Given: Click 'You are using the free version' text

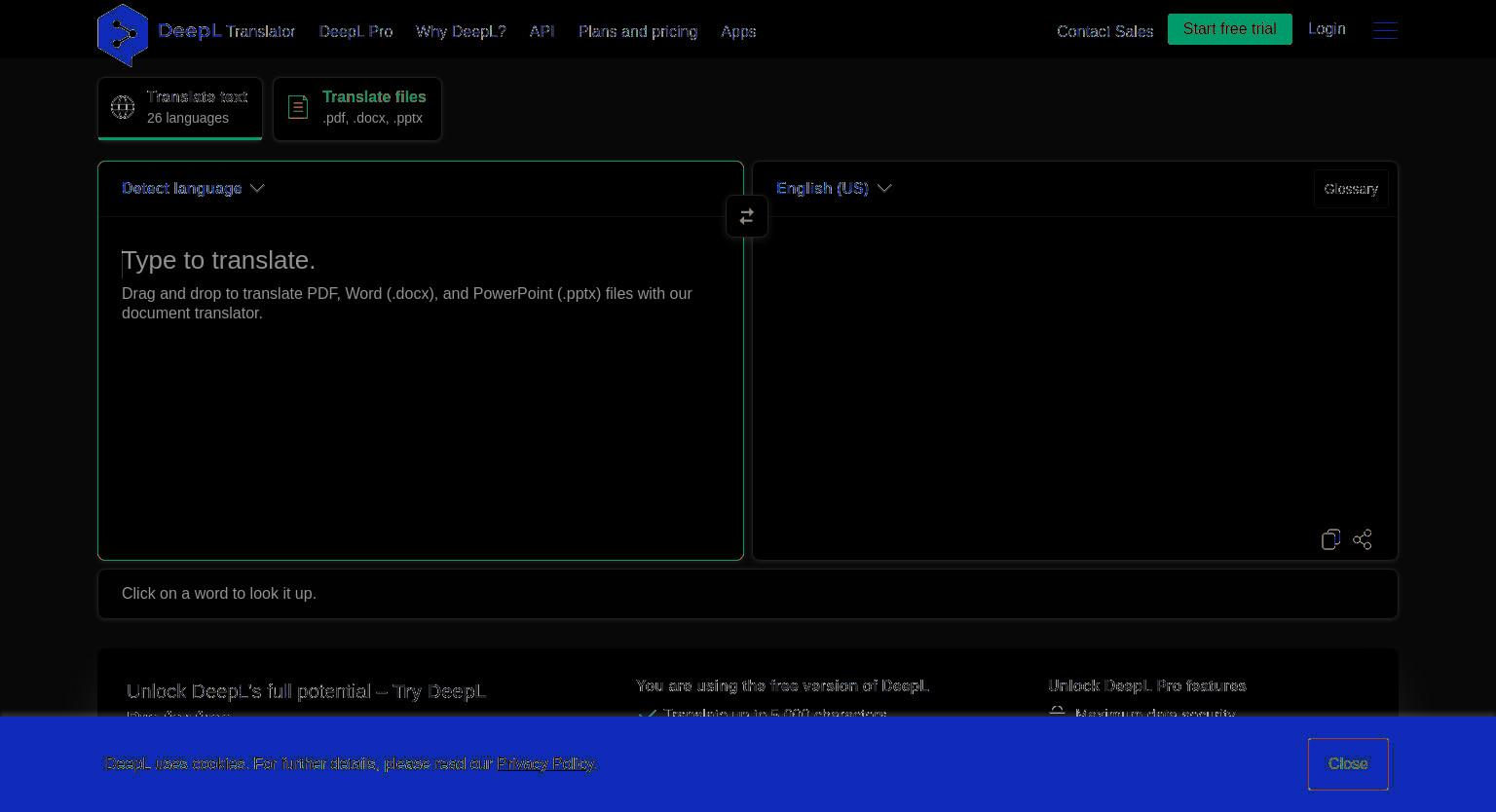Looking at the screenshot, I should pyautogui.click(x=782, y=685).
